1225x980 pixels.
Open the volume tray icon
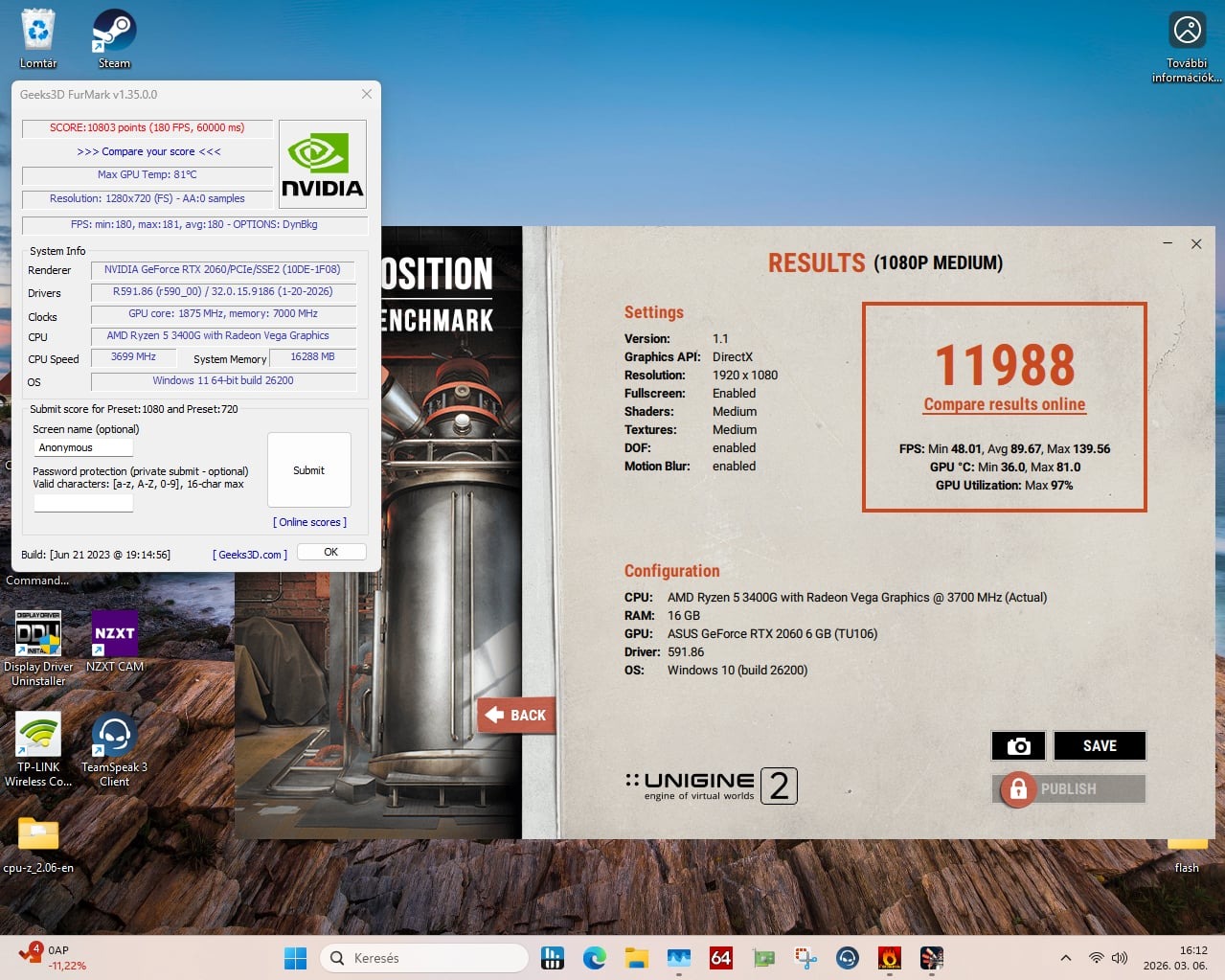pos(1120,958)
